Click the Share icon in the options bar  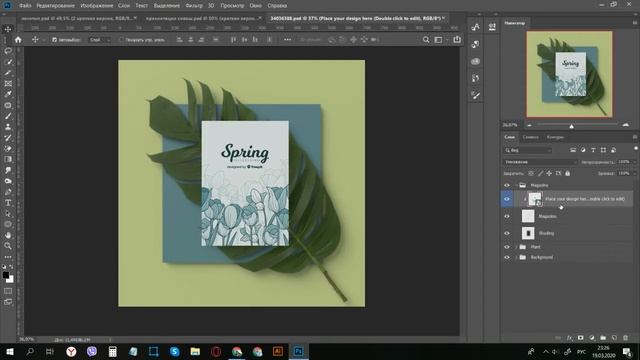click(457, 39)
